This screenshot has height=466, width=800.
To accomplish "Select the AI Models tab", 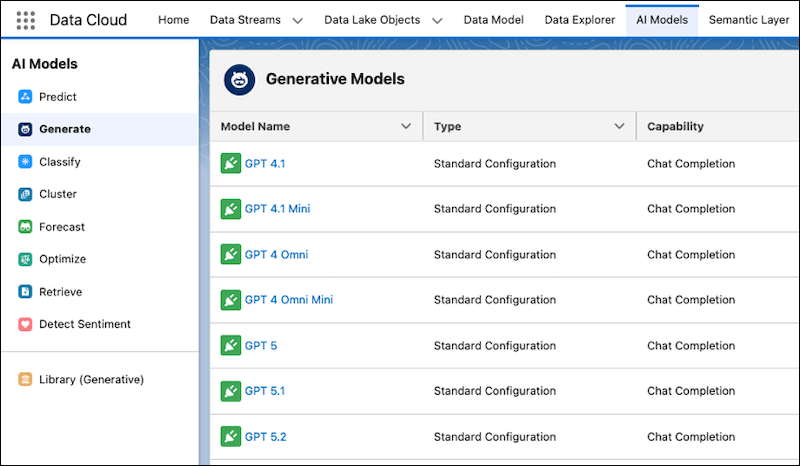I will 662,20.
